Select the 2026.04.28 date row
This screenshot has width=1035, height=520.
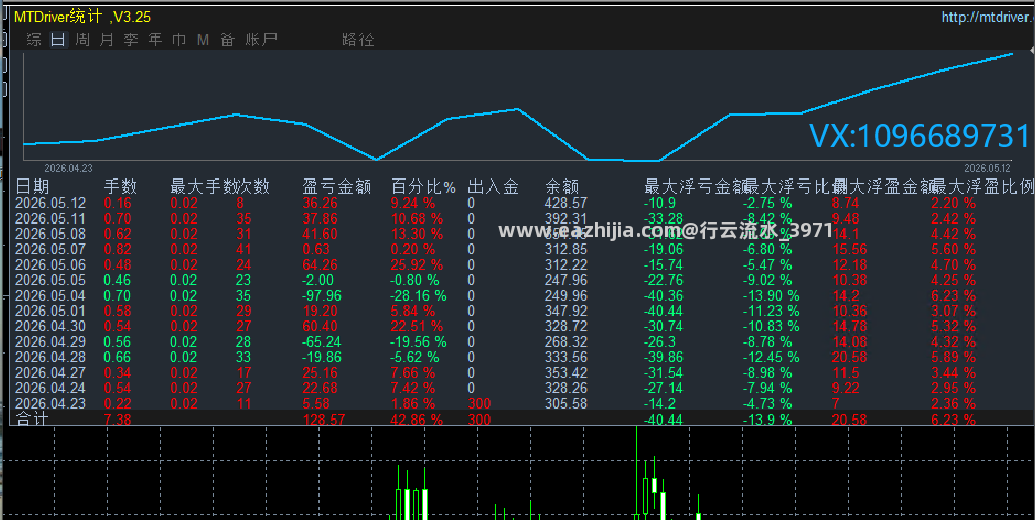50,357
